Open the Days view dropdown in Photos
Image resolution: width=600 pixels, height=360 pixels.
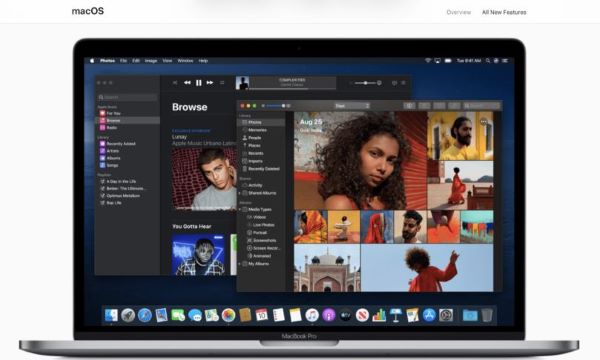click(x=351, y=106)
